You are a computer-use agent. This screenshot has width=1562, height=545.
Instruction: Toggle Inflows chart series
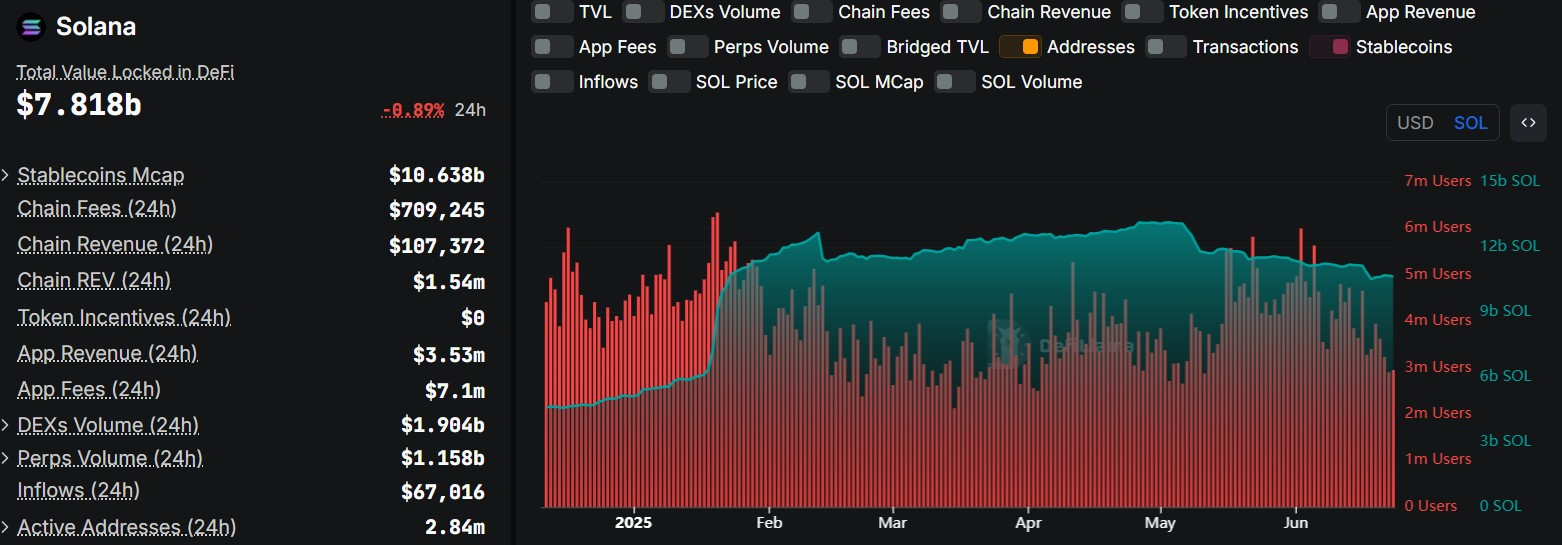552,82
